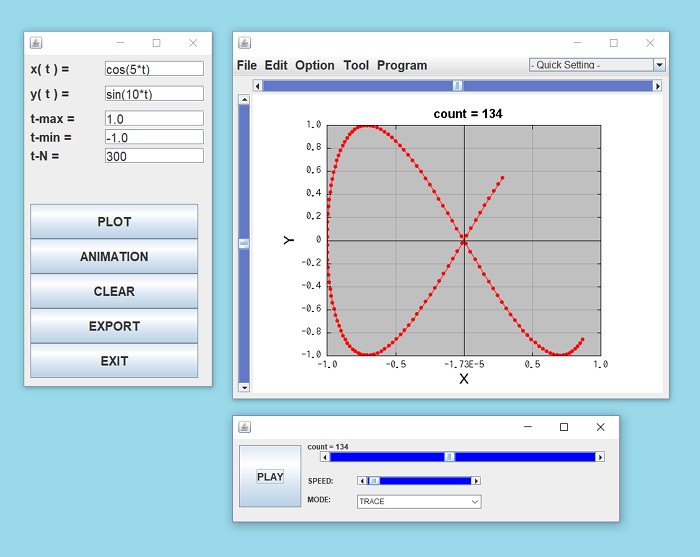Click right arrow of SPEED slider

point(476,481)
